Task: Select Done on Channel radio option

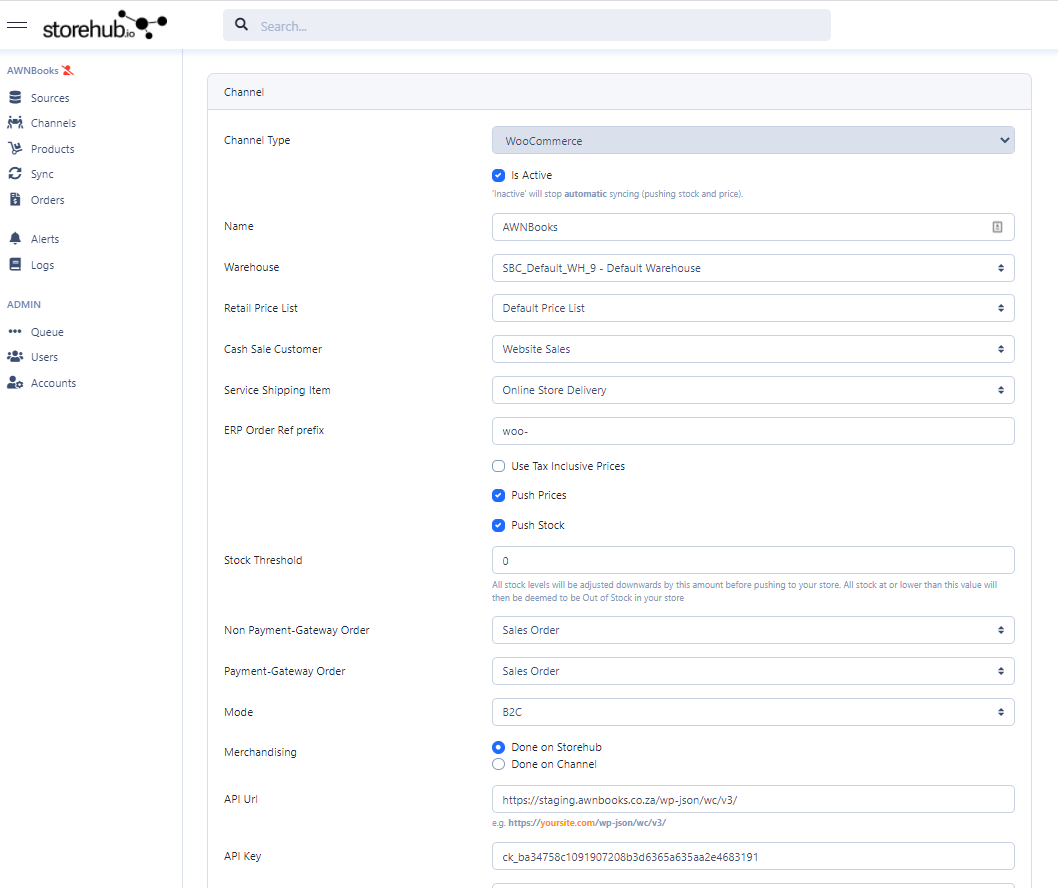Action: (499, 764)
